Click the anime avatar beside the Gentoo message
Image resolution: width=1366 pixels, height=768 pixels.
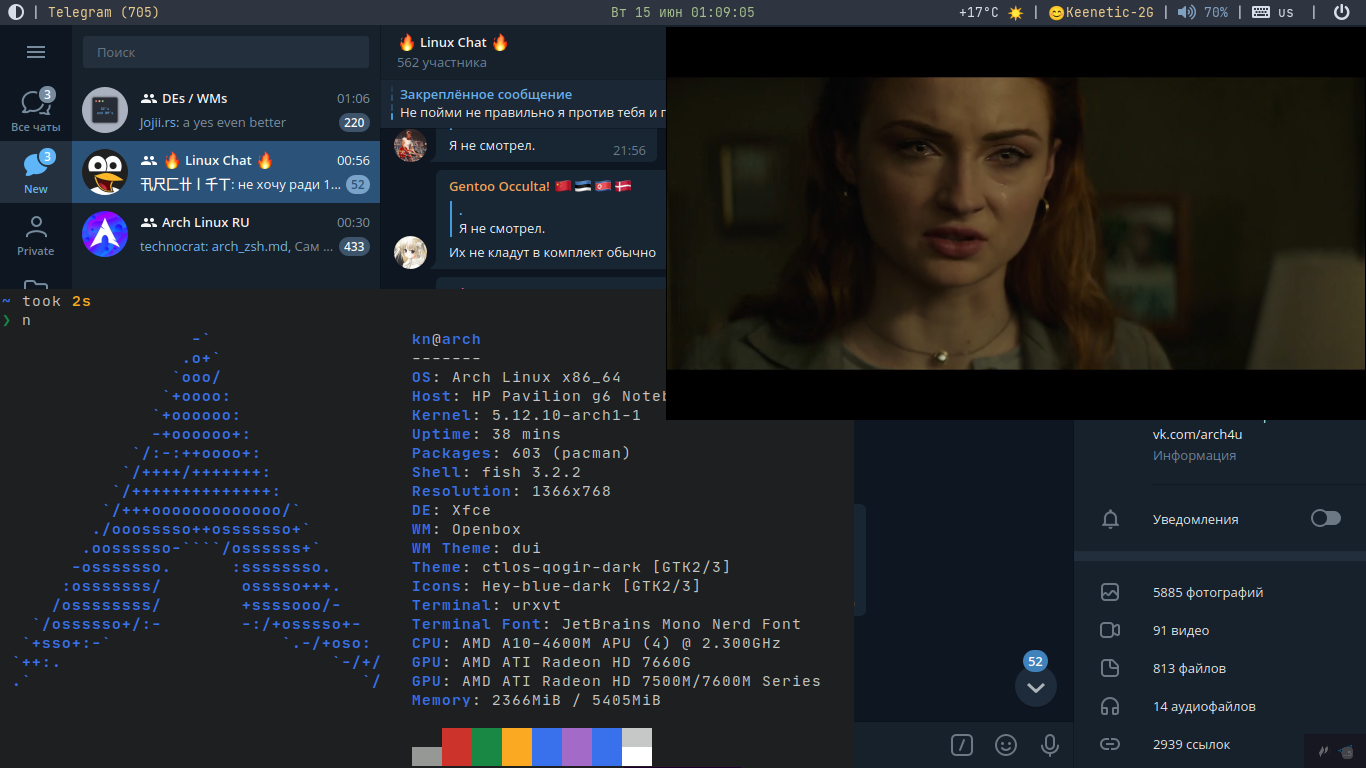pyautogui.click(x=411, y=252)
